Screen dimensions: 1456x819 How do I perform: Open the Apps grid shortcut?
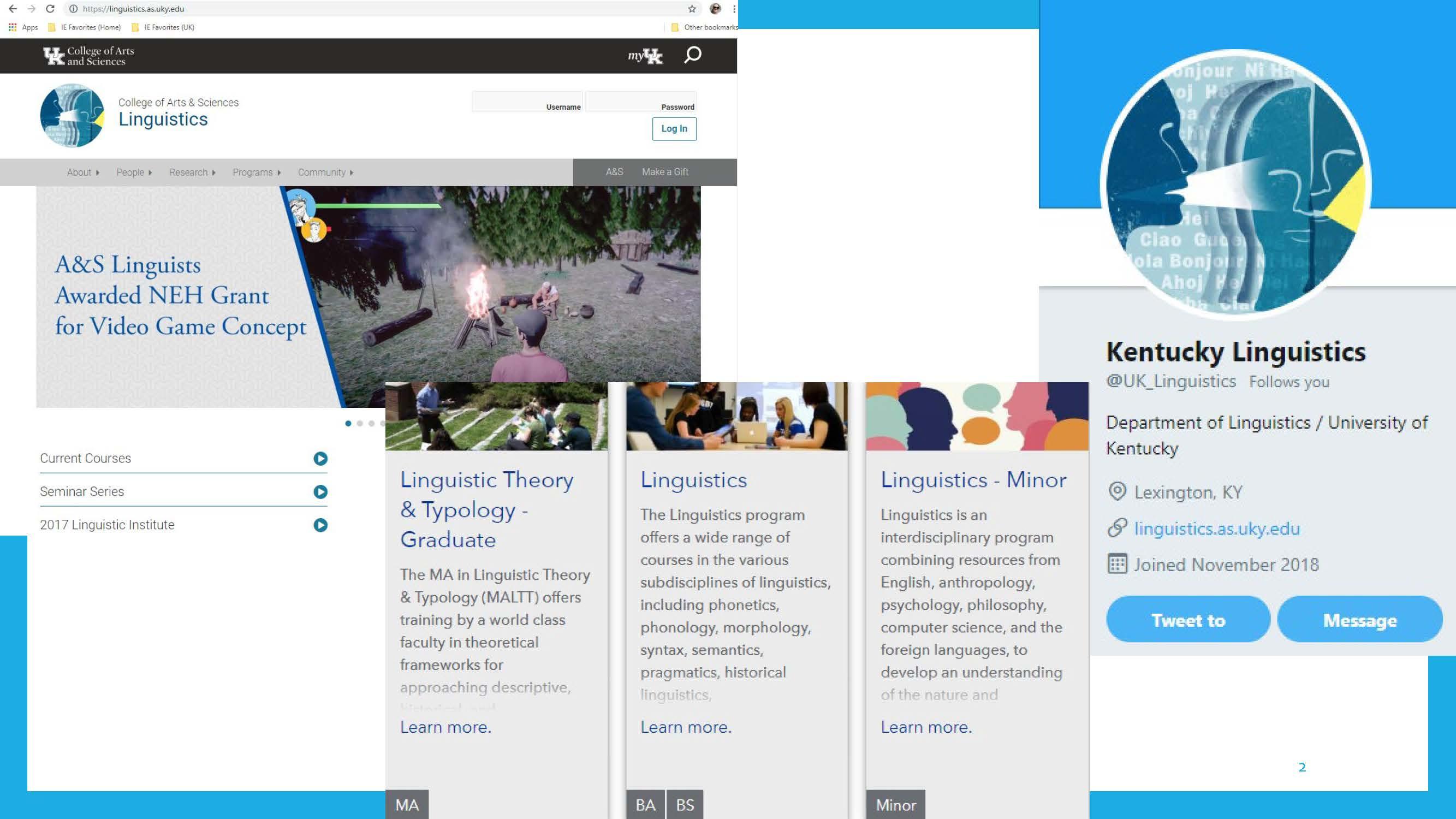tap(23, 27)
